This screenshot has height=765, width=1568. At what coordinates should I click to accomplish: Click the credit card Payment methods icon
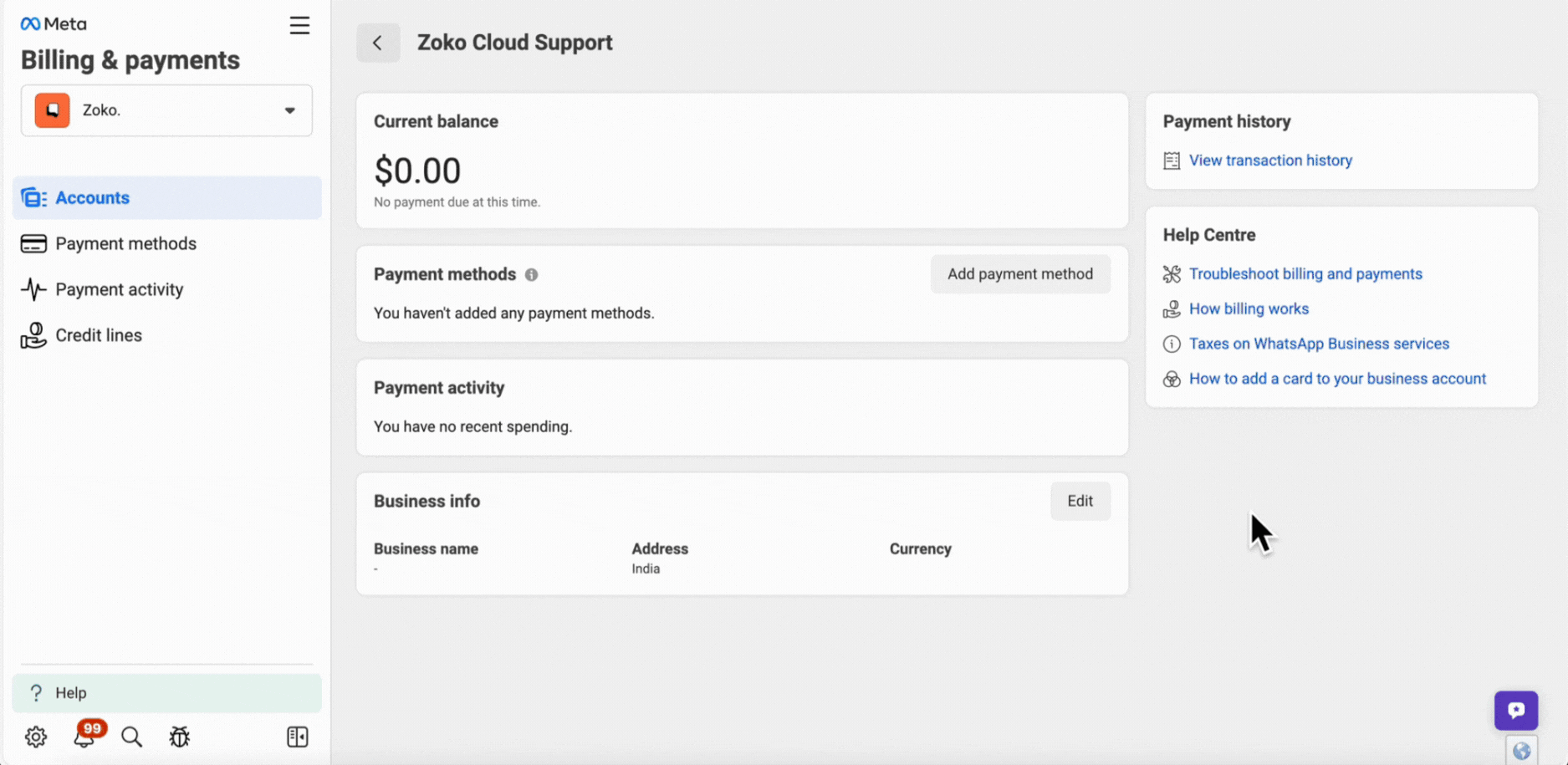(x=33, y=243)
